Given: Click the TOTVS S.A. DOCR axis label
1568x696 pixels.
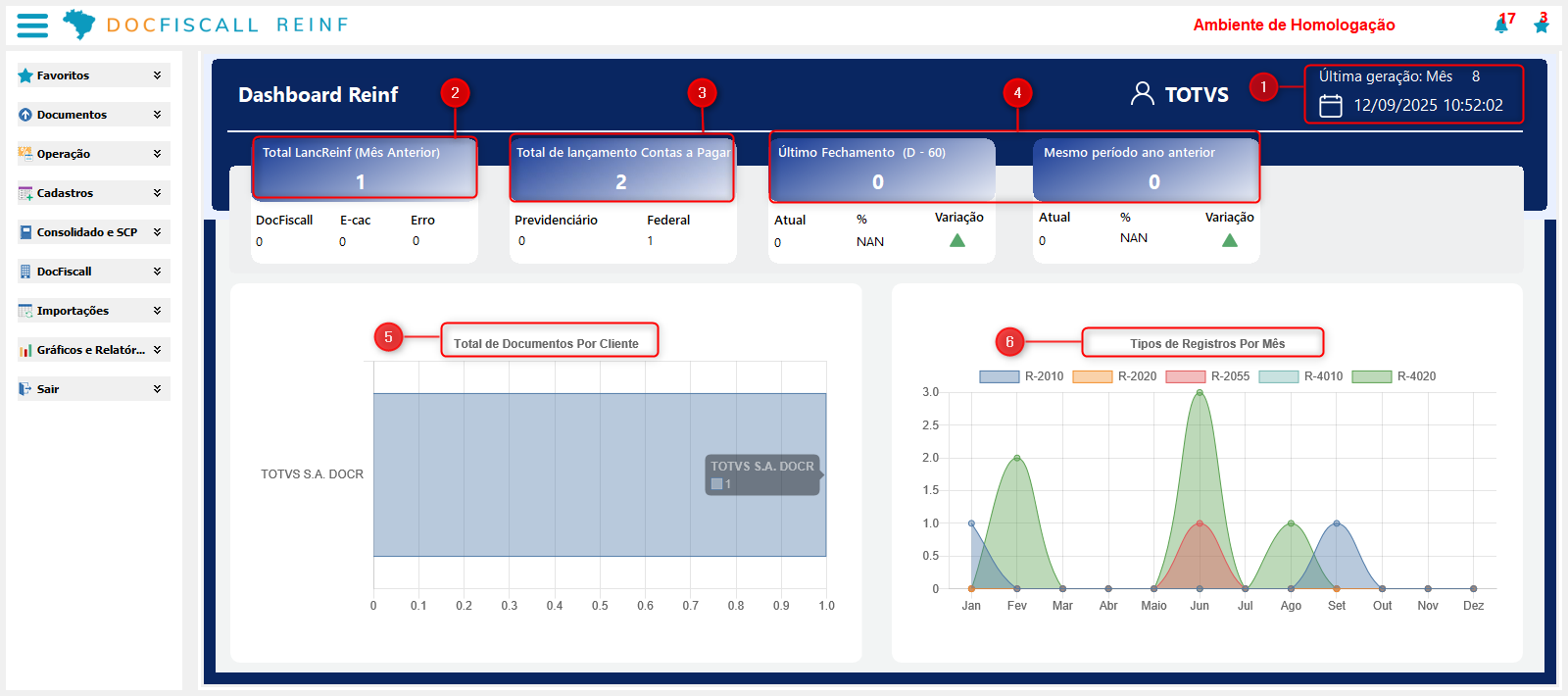Looking at the screenshot, I should pos(312,474).
